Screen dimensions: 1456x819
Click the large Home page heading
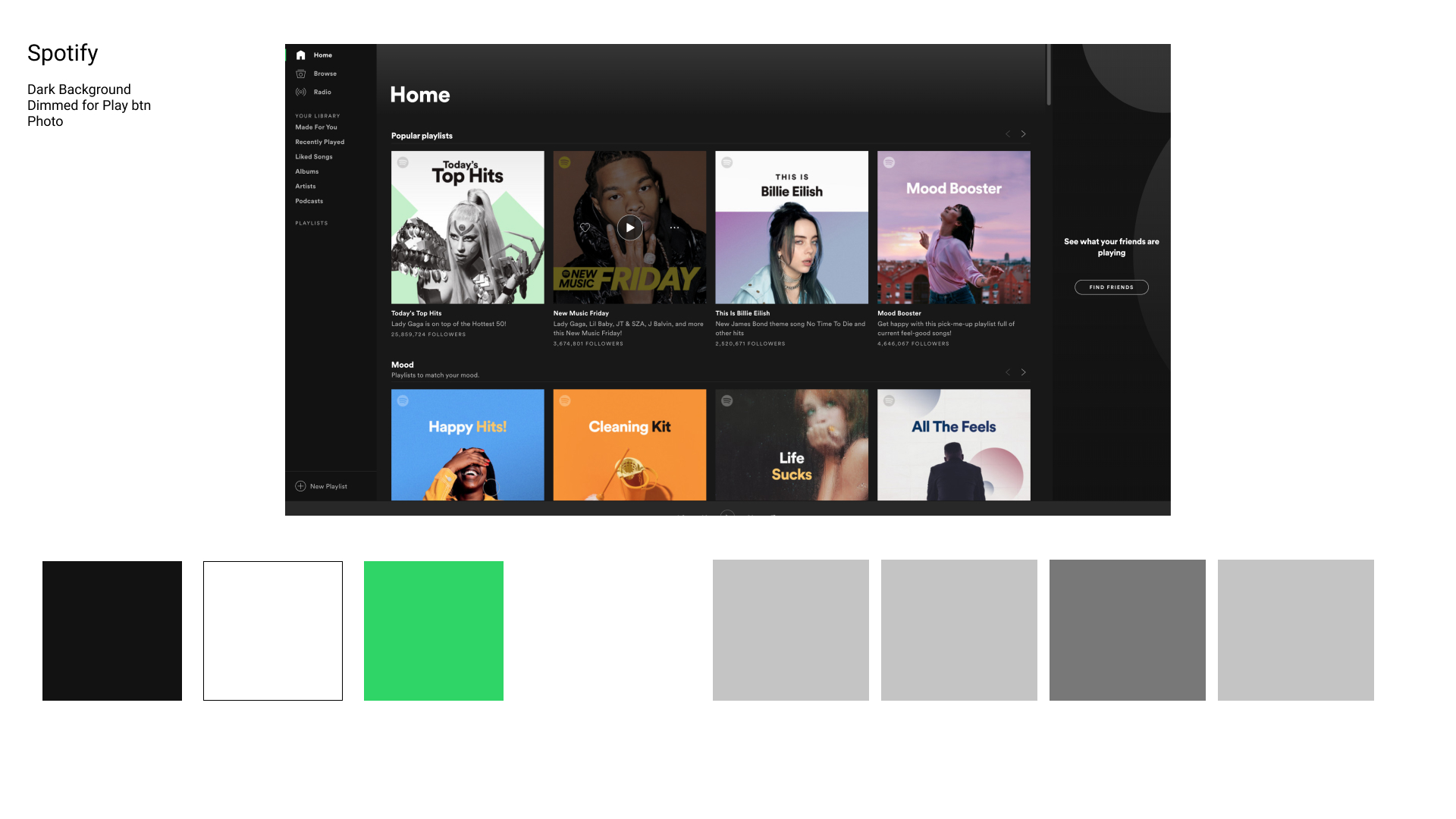click(420, 95)
